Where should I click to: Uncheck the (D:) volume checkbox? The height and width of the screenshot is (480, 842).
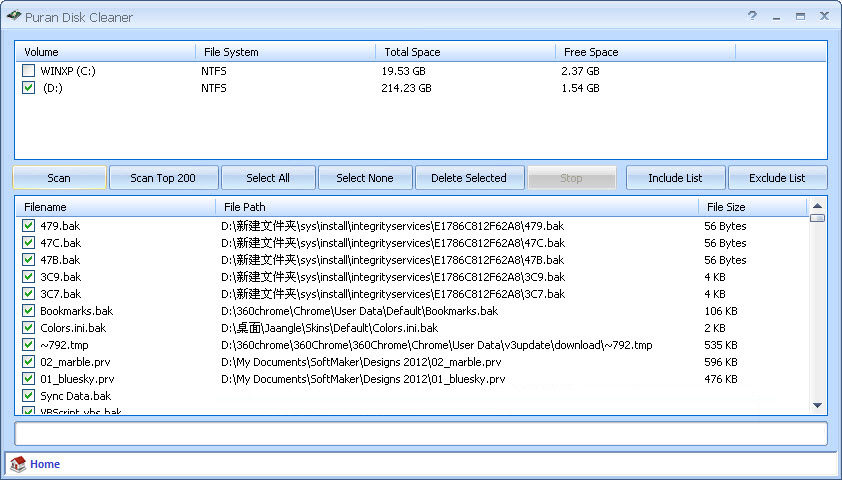[29, 88]
